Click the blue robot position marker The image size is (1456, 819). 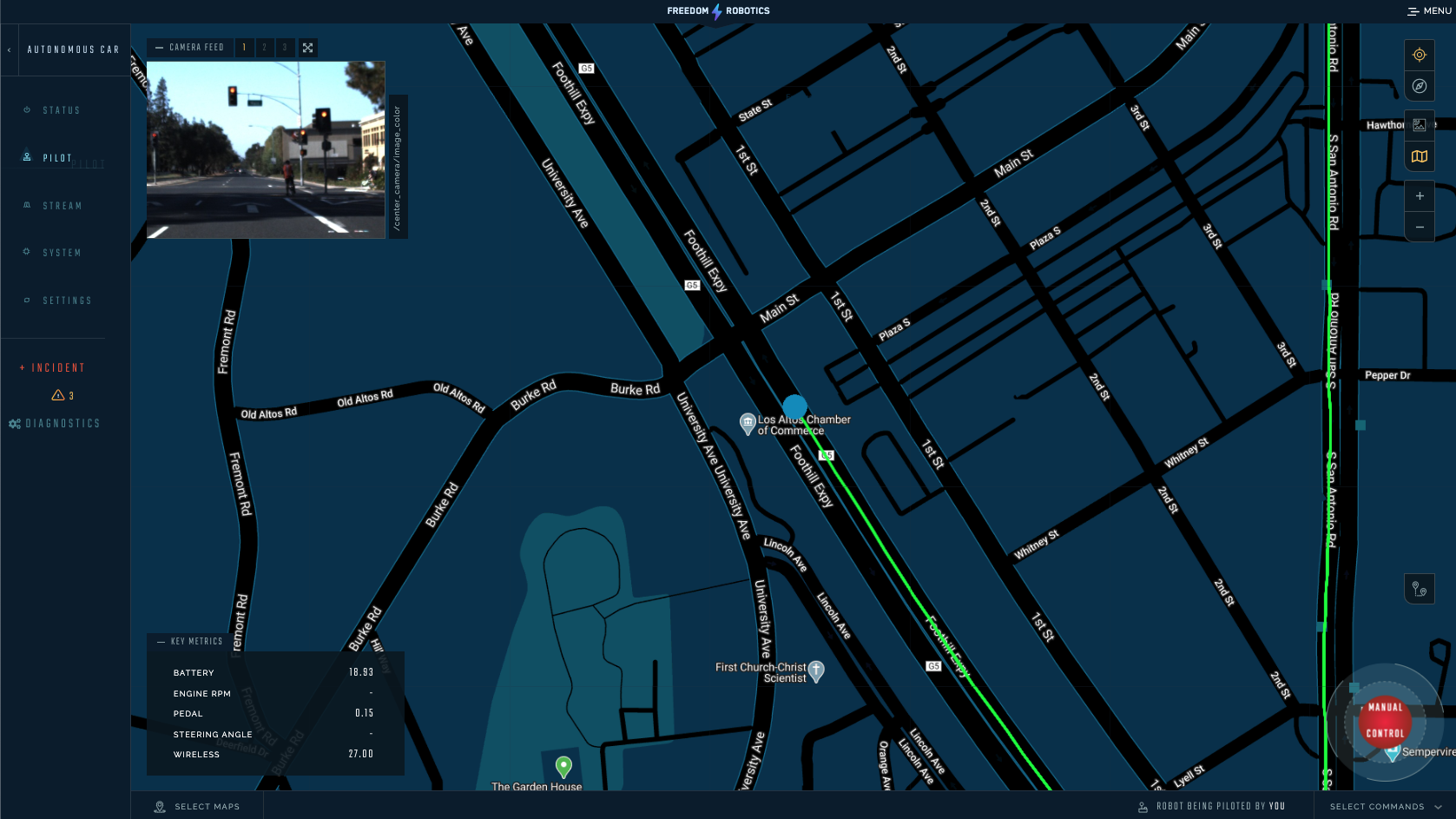point(794,407)
